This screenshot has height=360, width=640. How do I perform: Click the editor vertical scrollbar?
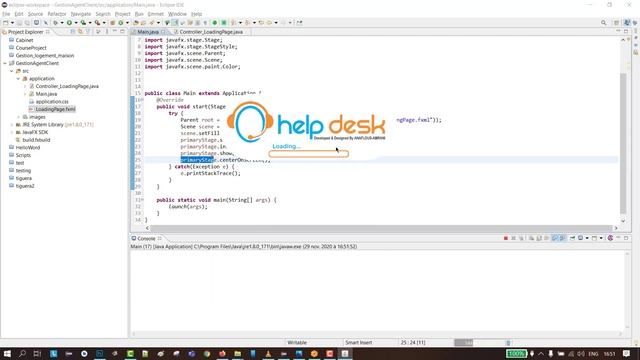click(x=623, y=143)
